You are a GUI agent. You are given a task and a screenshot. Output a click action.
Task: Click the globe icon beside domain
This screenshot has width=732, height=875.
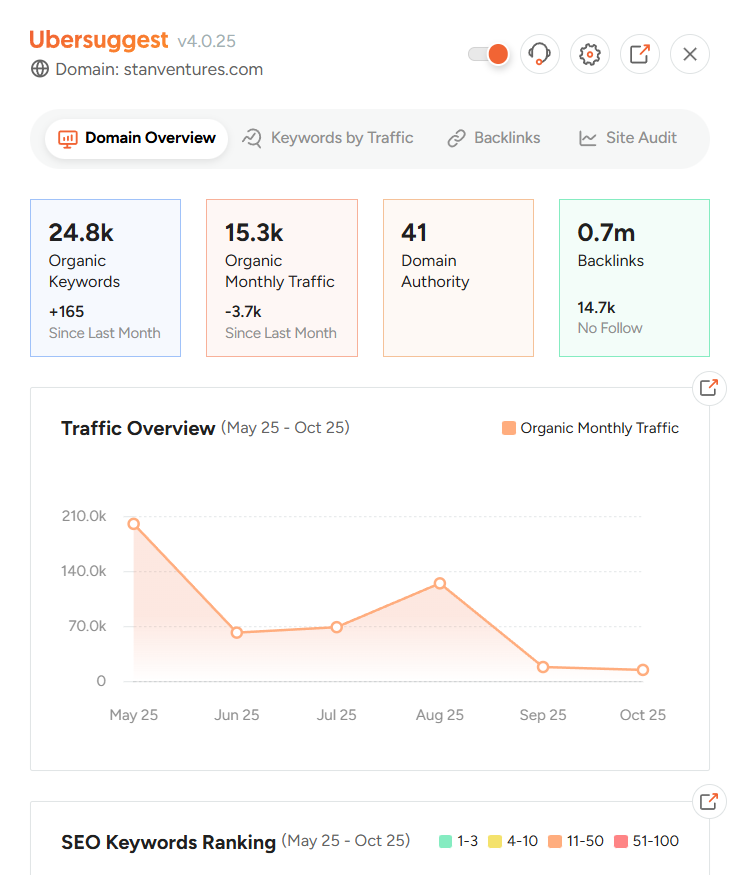40,70
